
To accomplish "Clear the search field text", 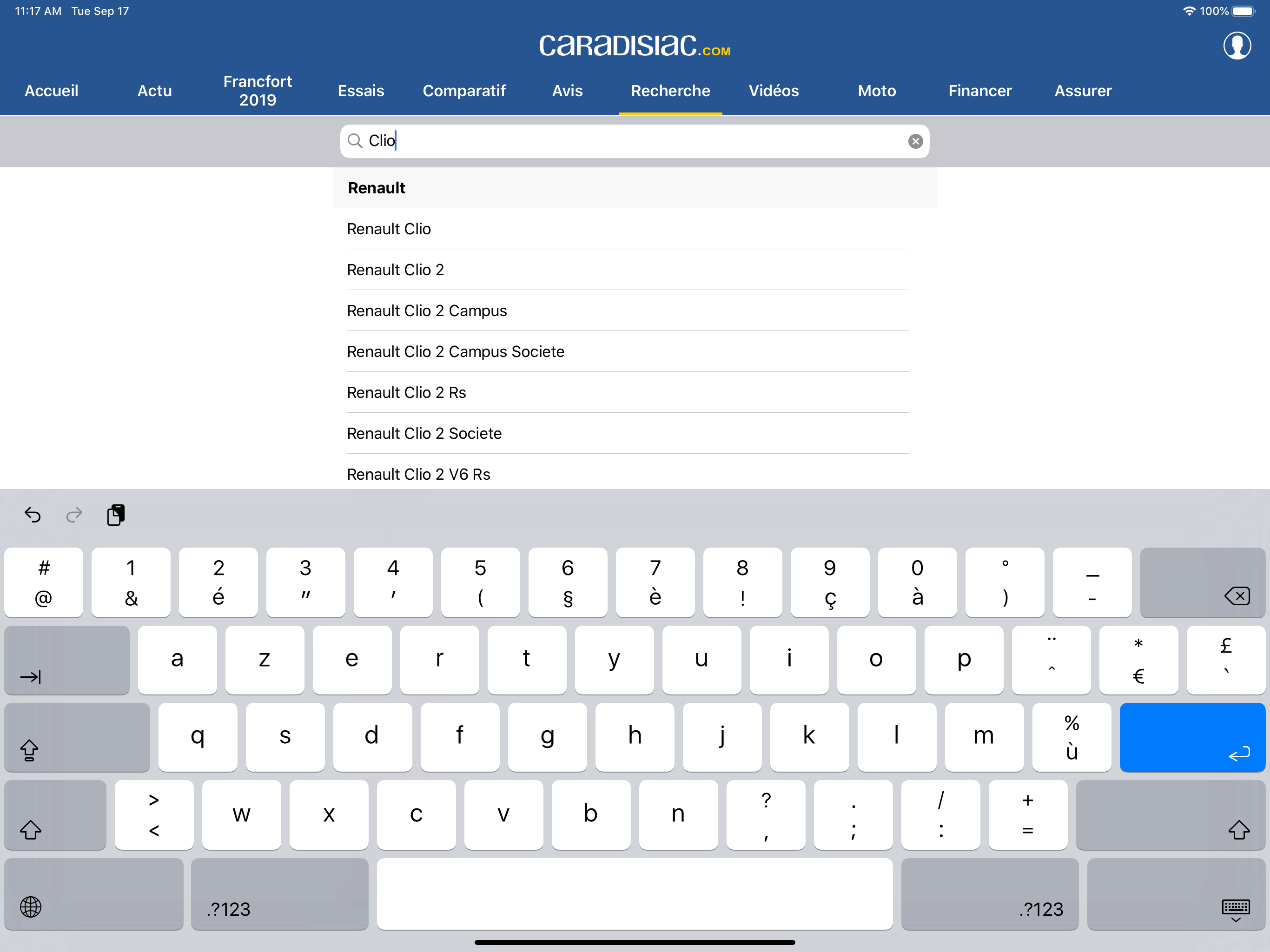I will pyautogui.click(x=915, y=141).
